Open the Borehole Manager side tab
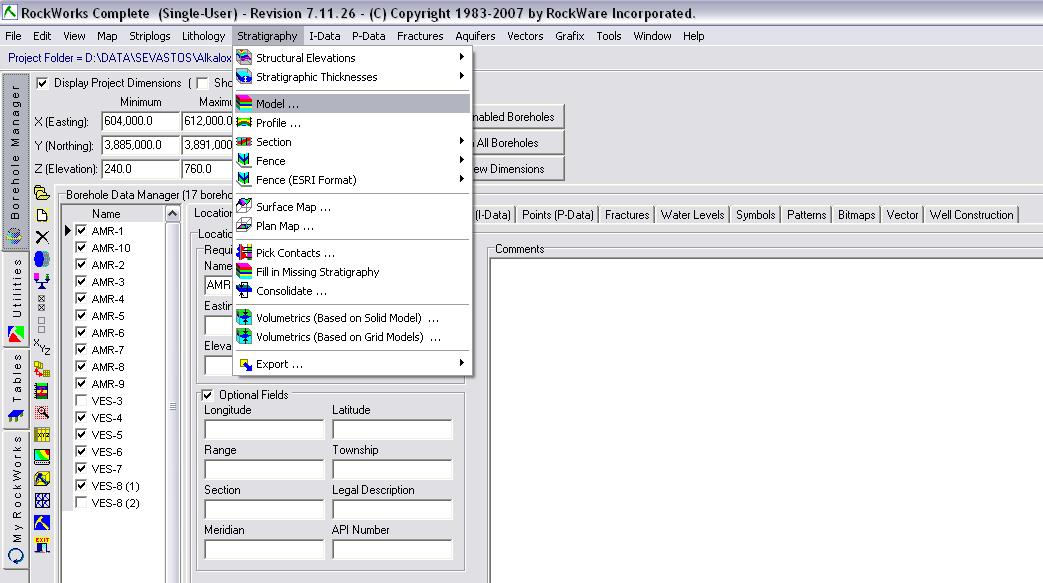The height and width of the screenshot is (583, 1043). coord(15,162)
